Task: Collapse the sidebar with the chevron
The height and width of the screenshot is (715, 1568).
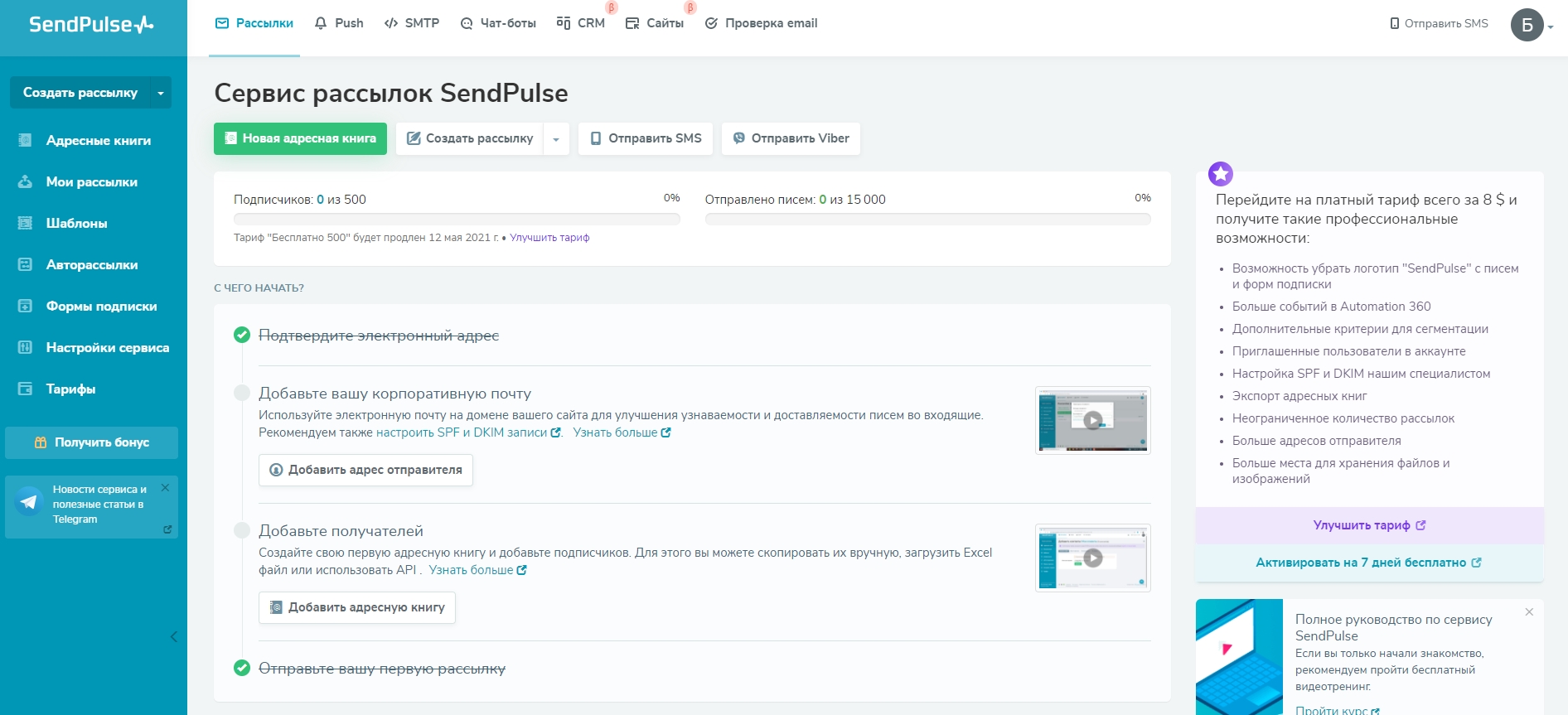Action: click(x=174, y=636)
